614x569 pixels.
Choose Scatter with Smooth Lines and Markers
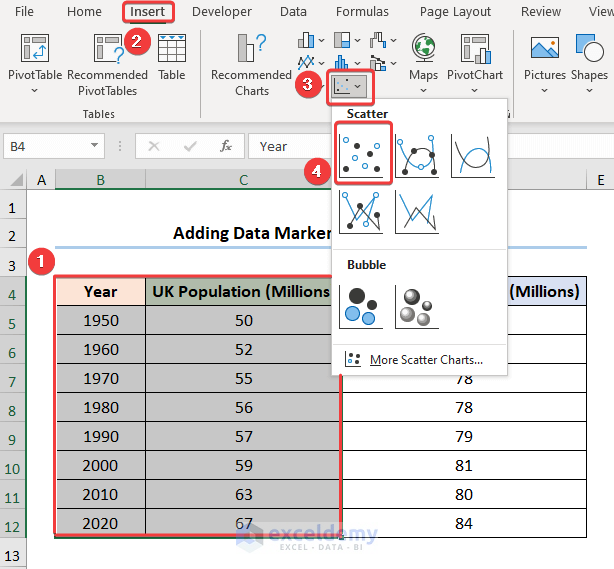[417, 154]
